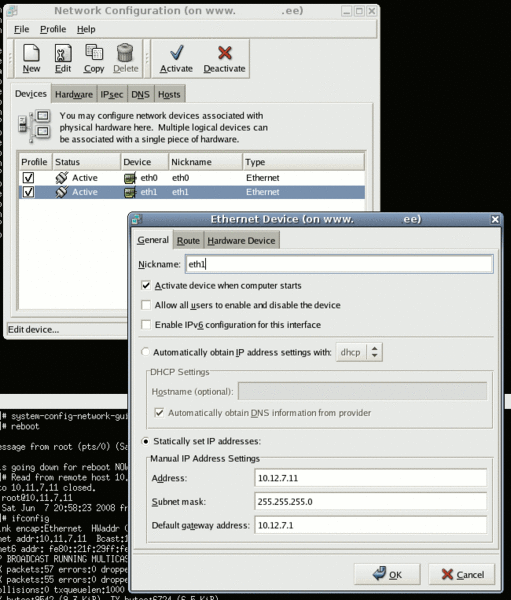The image size is (511, 600).
Task: Click the Activate checkmark icon
Action: [176, 52]
